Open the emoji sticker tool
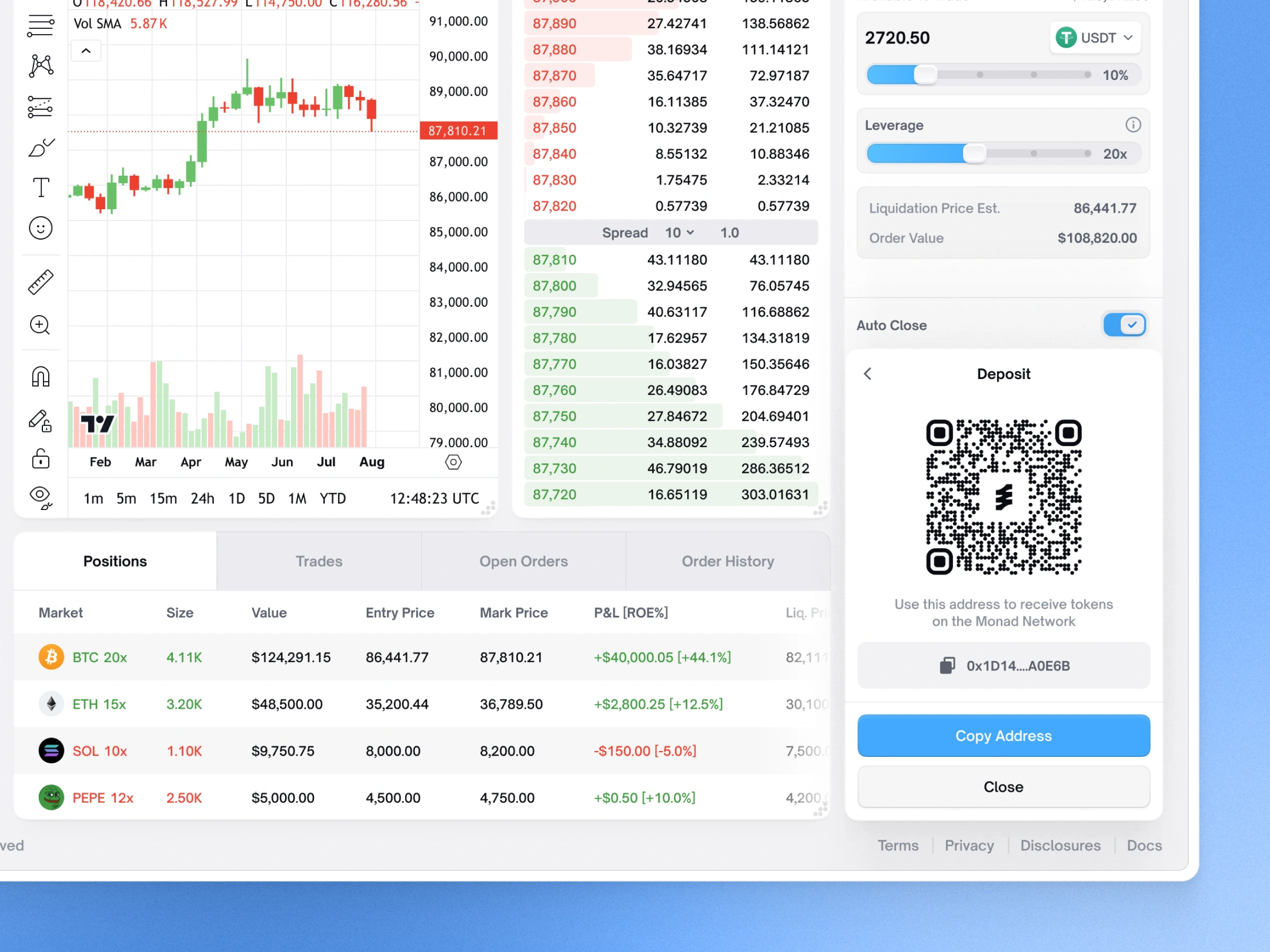This screenshot has height=952, width=1270. tap(41, 228)
